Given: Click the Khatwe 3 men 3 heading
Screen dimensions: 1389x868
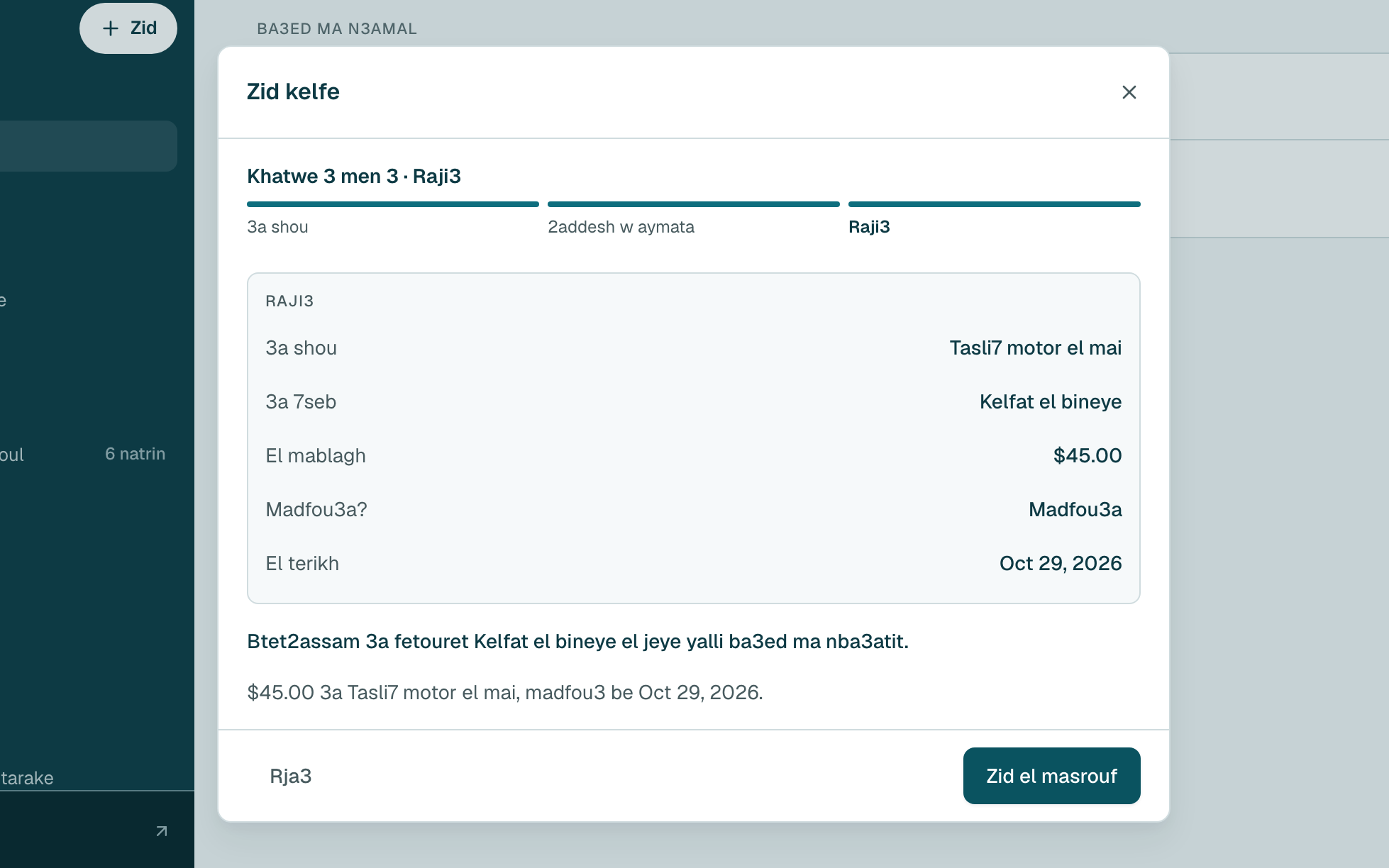Looking at the screenshot, I should coord(354,176).
